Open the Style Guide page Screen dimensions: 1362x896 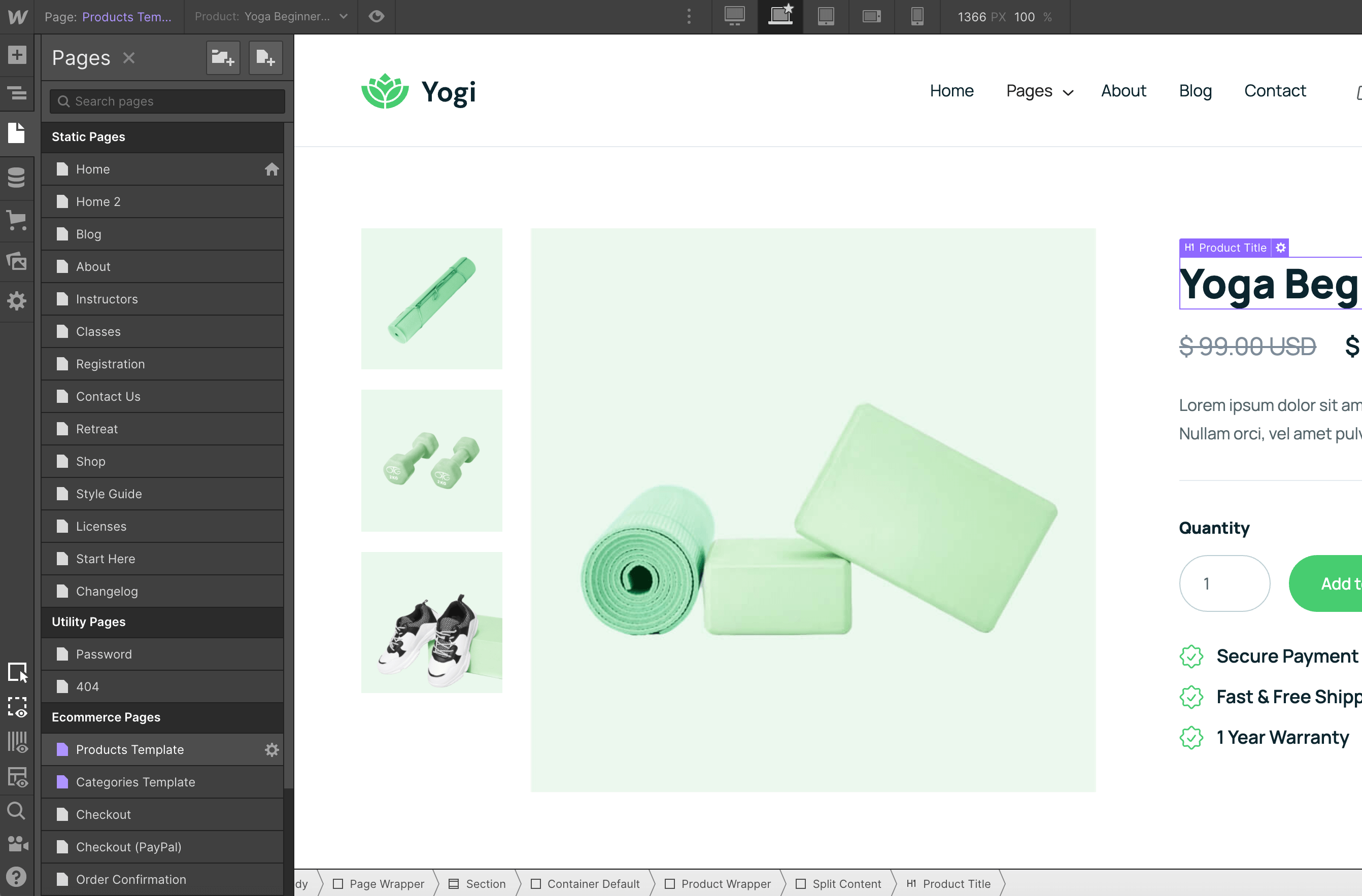tap(109, 494)
